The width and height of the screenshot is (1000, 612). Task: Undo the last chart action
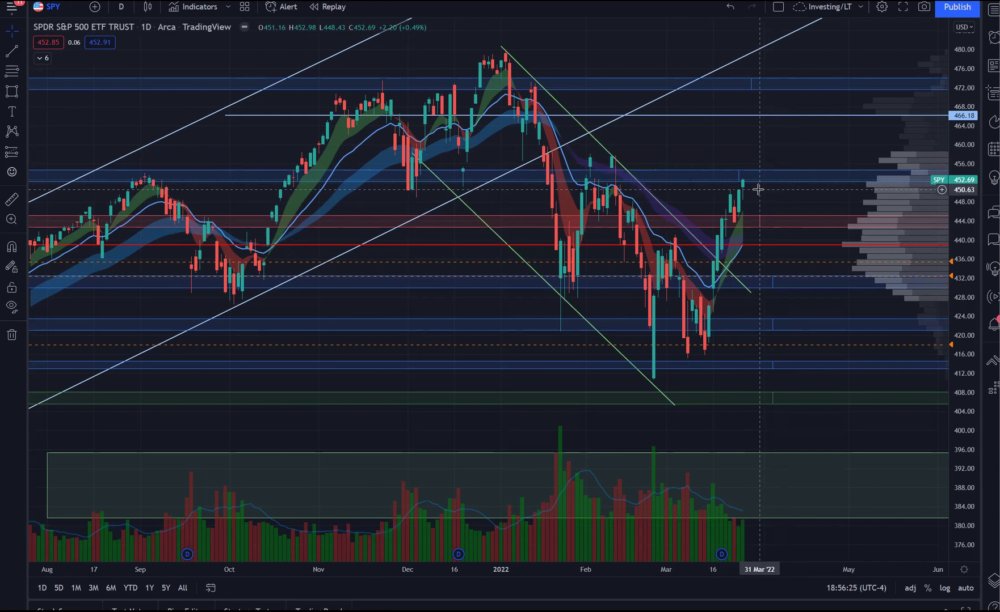click(x=730, y=7)
